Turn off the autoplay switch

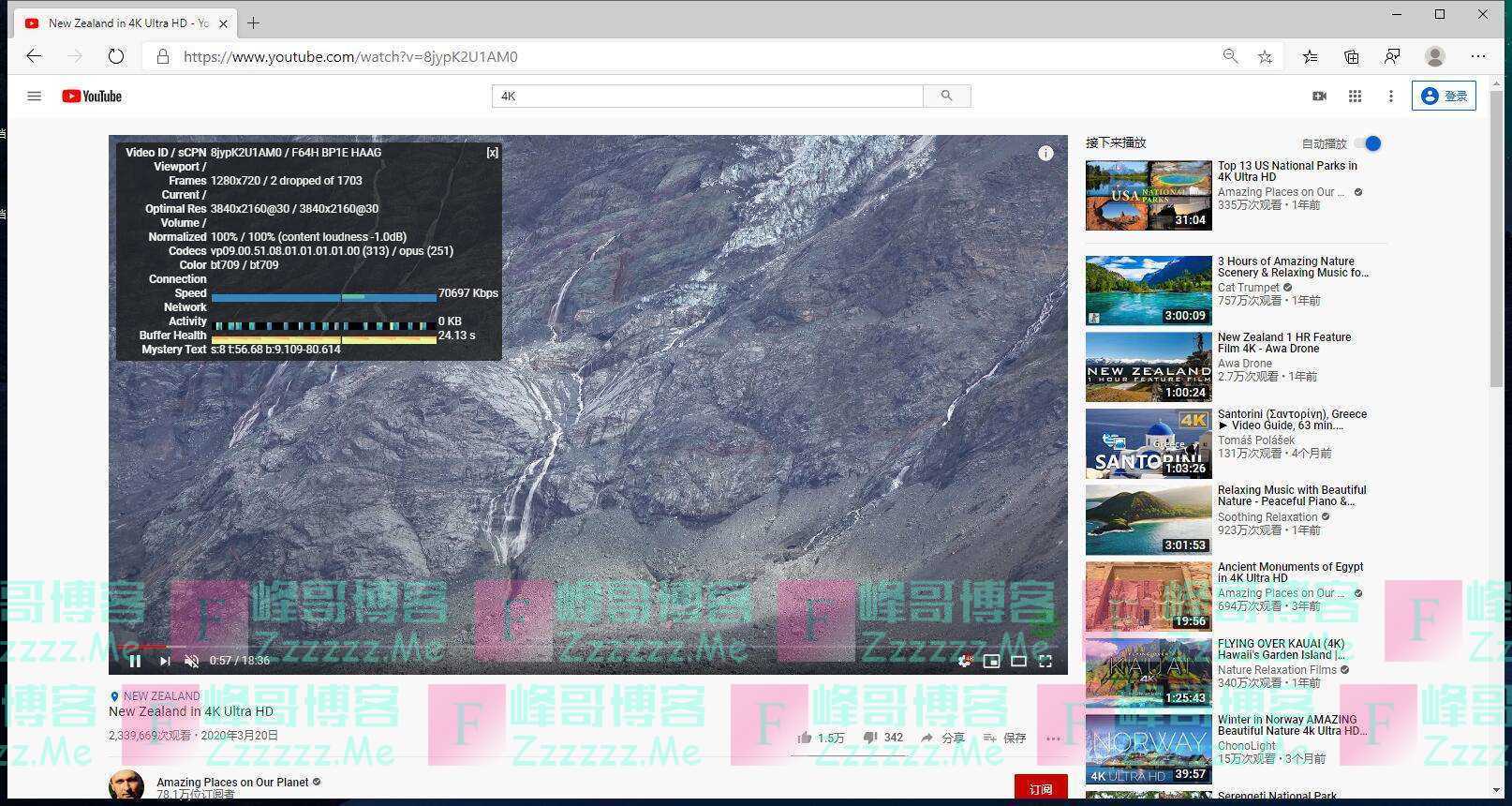coord(1370,143)
